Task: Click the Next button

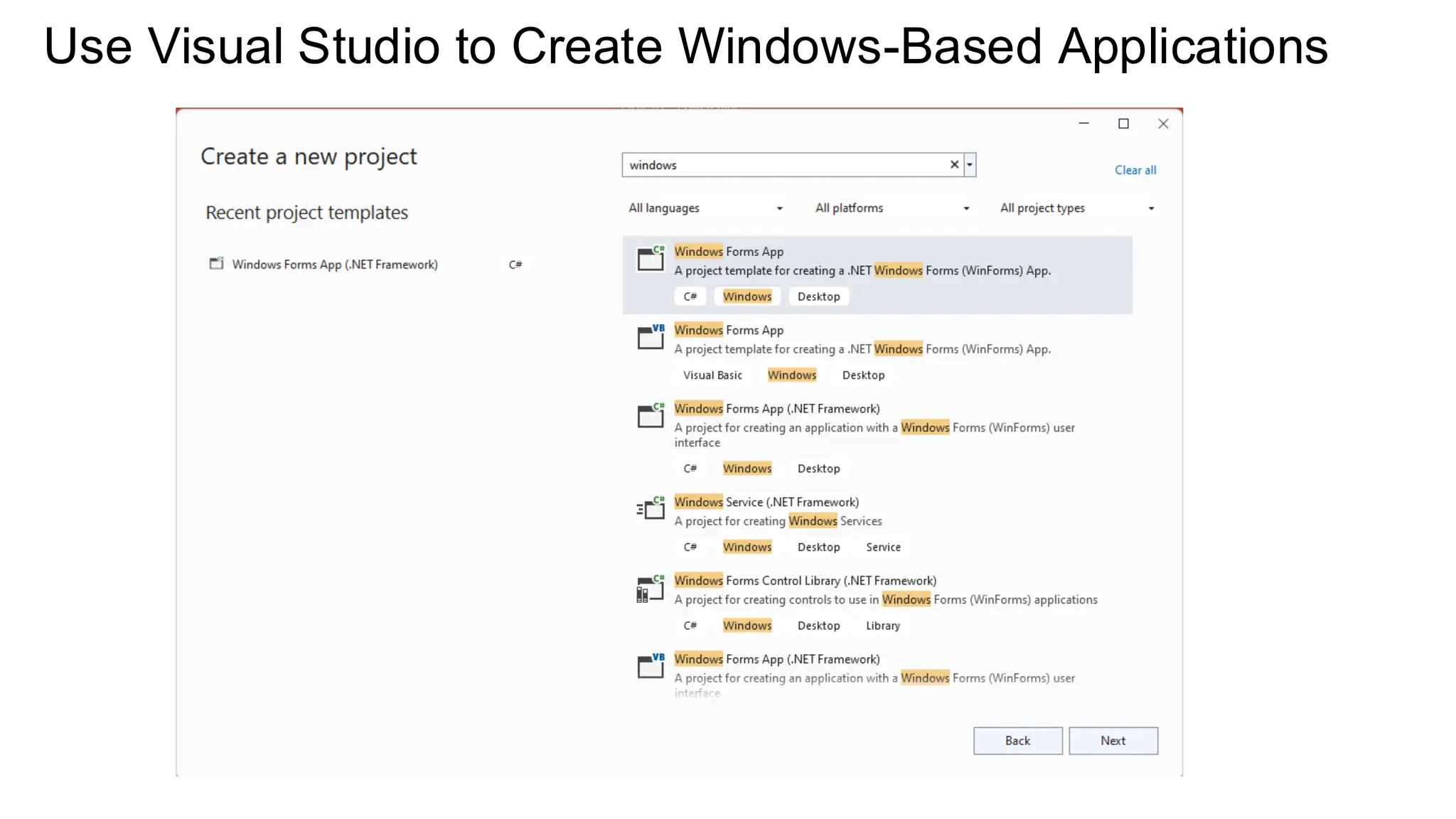Action: click(x=1113, y=741)
